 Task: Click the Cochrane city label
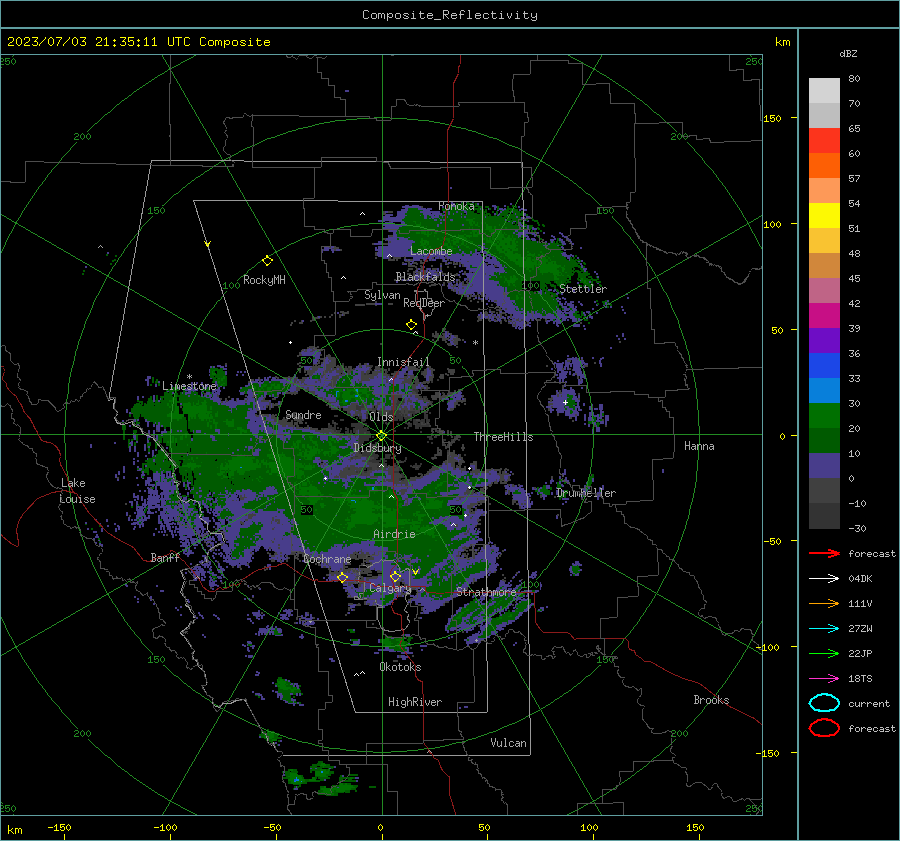coord(327,559)
